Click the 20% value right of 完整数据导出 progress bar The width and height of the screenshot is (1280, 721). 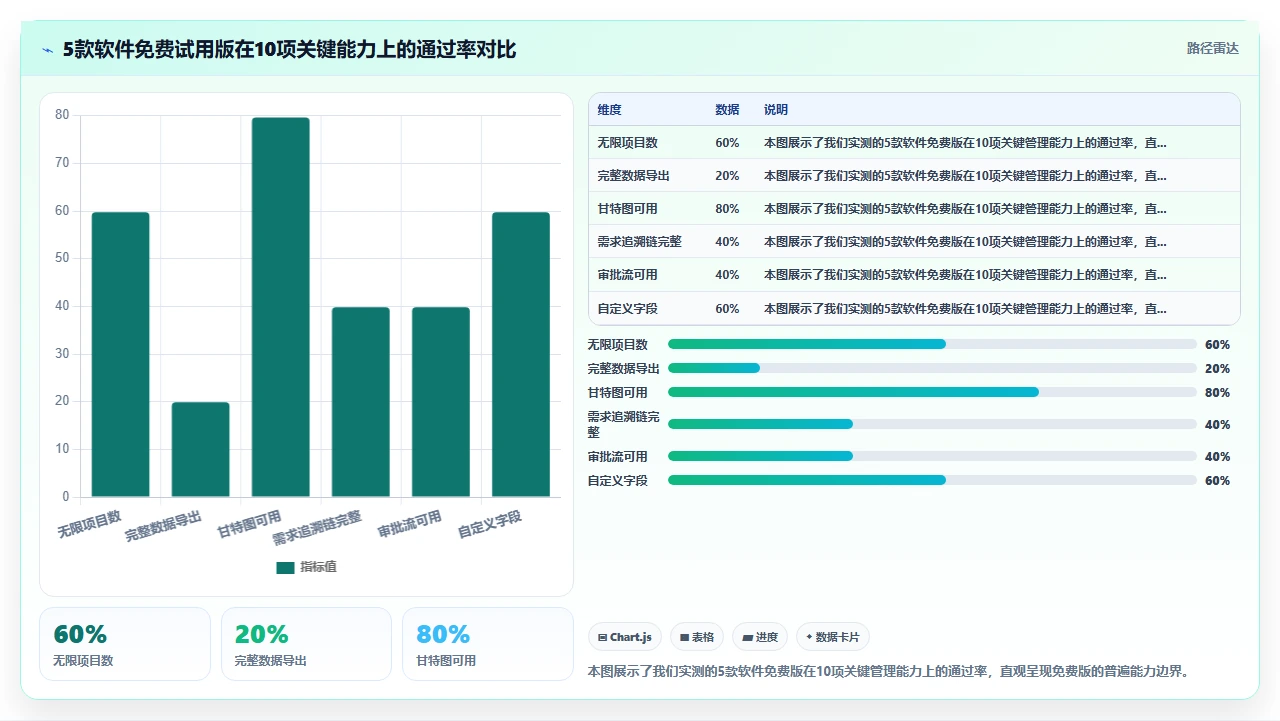(x=1217, y=368)
